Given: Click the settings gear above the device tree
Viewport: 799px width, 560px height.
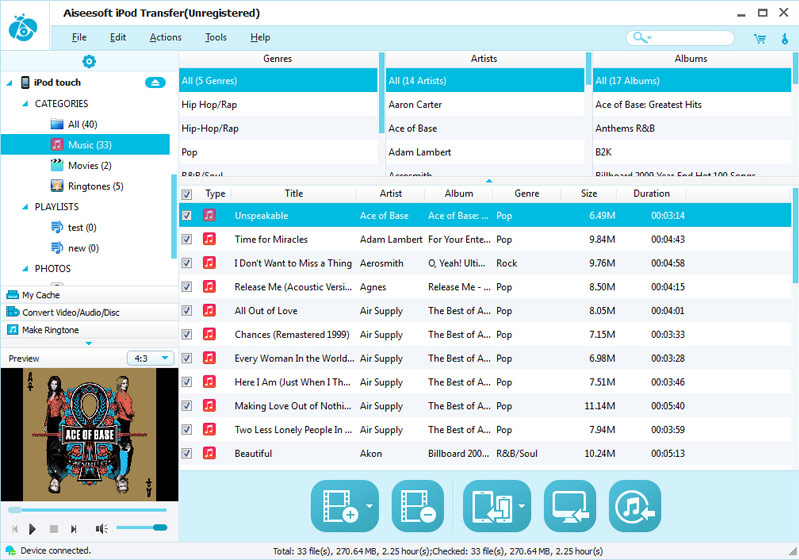Looking at the screenshot, I should 89,62.
